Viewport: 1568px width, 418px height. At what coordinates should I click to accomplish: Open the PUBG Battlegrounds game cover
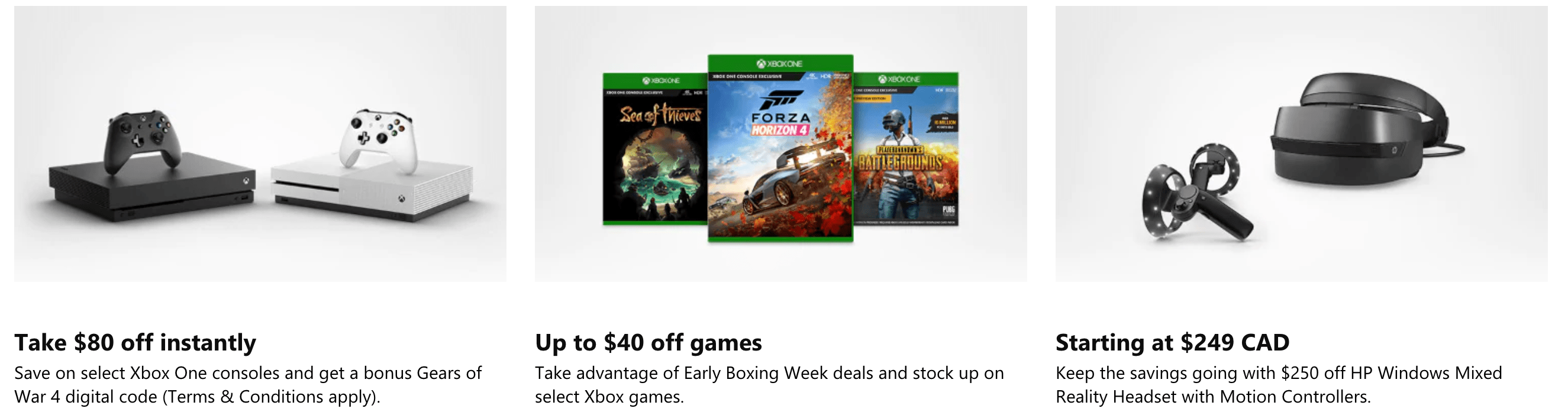point(906,149)
